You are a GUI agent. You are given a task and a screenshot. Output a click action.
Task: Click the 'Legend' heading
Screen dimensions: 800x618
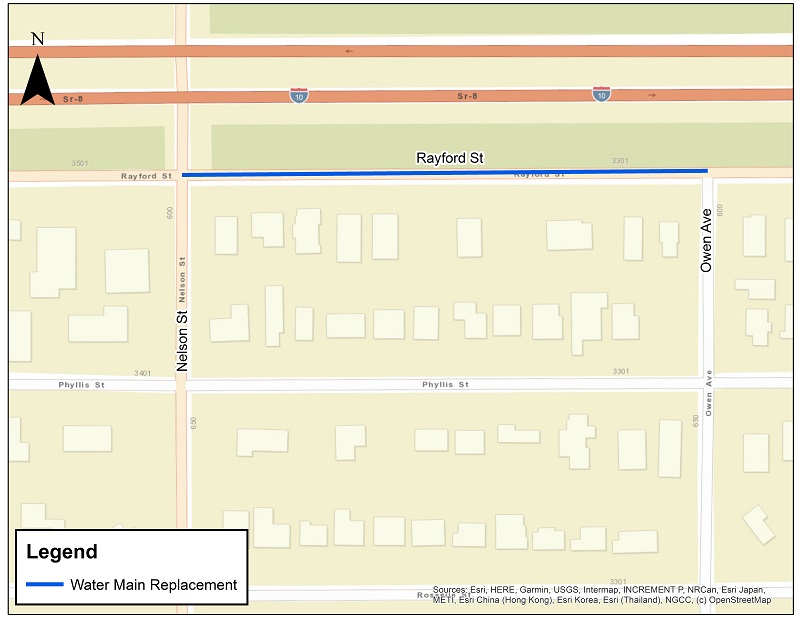pos(62,552)
